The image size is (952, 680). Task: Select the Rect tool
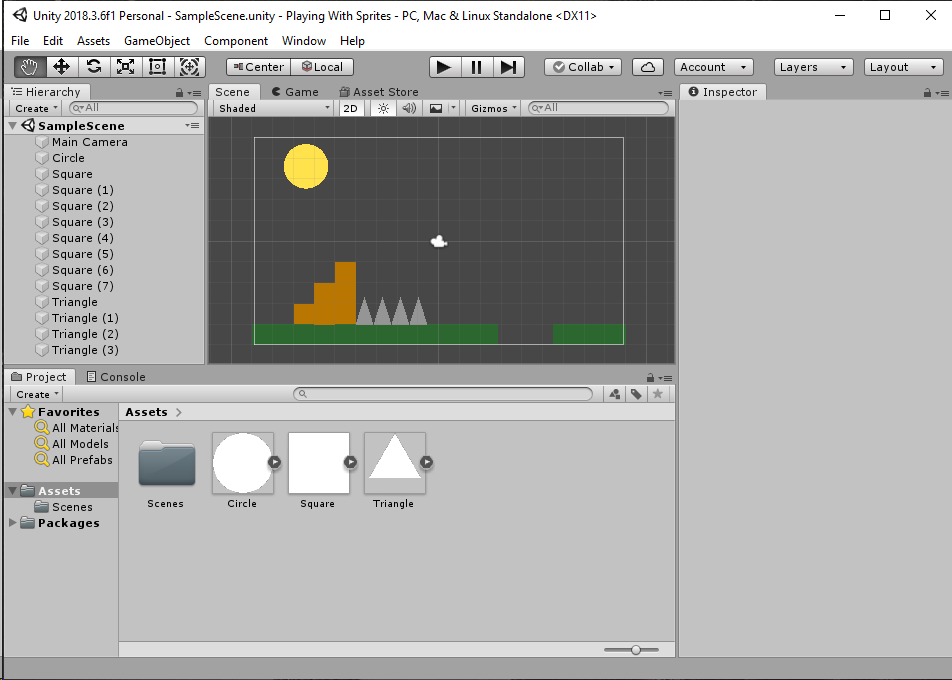pos(156,66)
